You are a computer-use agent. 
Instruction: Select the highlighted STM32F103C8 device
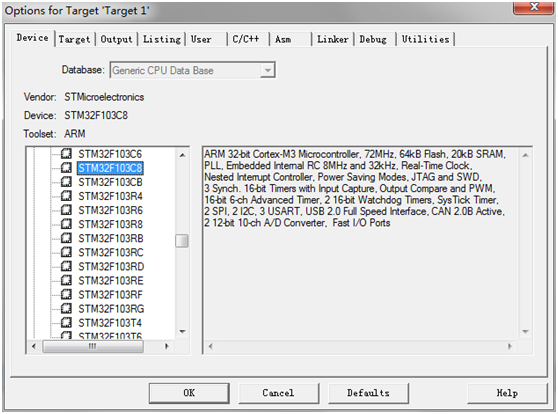(110, 168)
